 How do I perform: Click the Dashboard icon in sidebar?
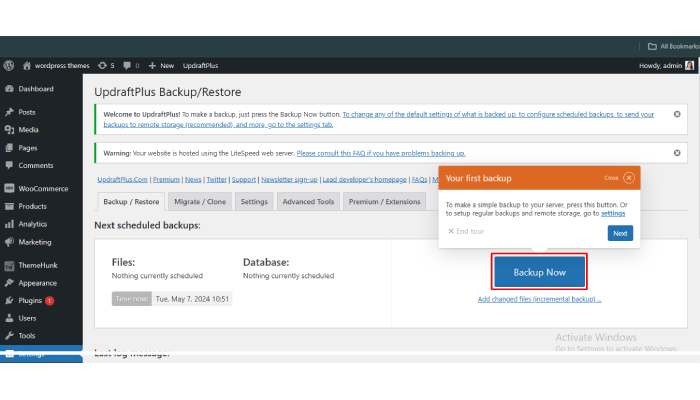(9, 89)
